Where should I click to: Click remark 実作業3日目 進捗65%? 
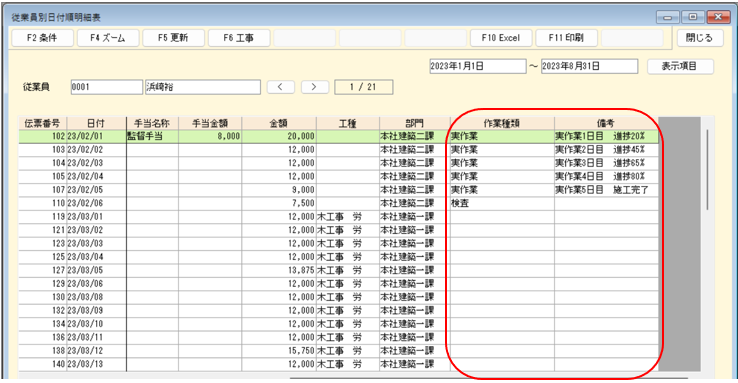pos(606,163)
